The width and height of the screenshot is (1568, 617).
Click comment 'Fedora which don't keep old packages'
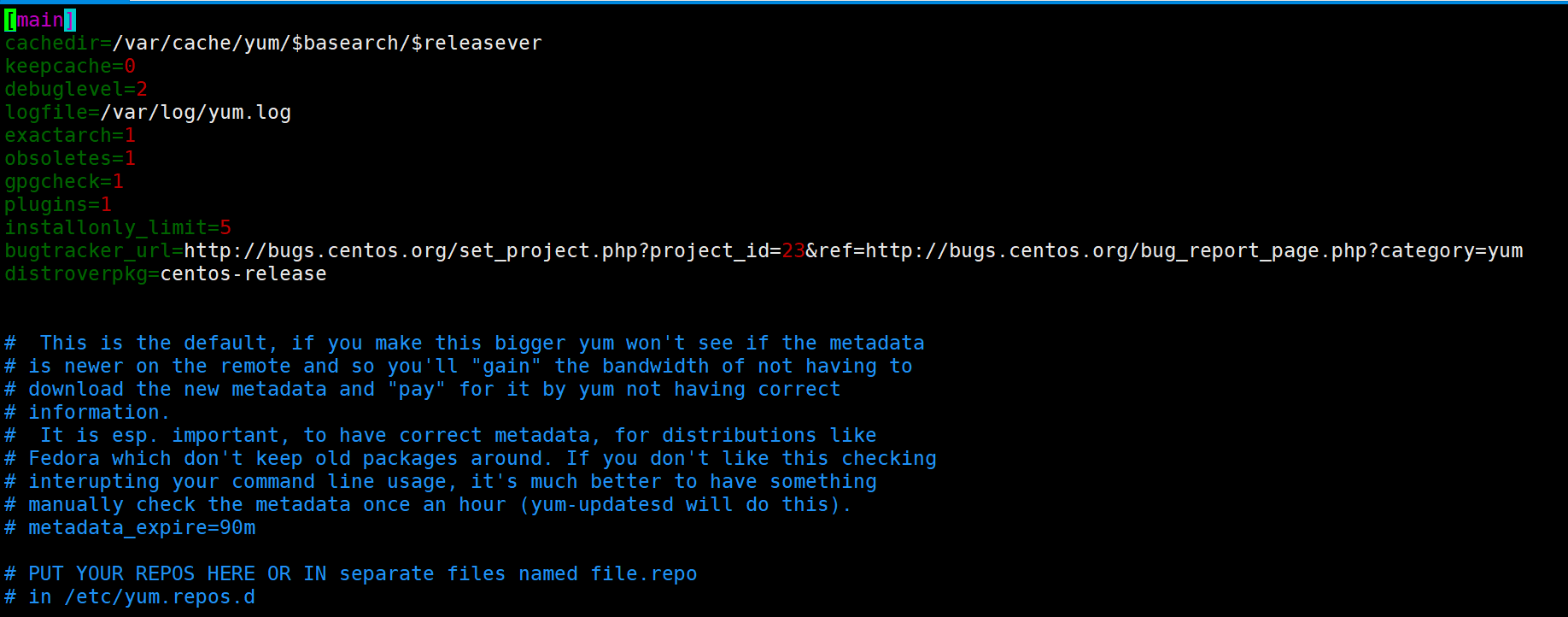tap(471, 458)
